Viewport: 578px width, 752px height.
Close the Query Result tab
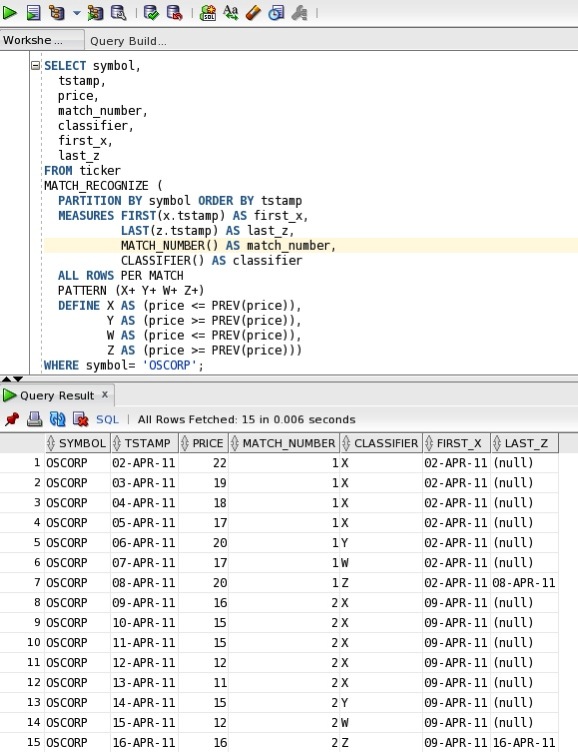(105, 394)
